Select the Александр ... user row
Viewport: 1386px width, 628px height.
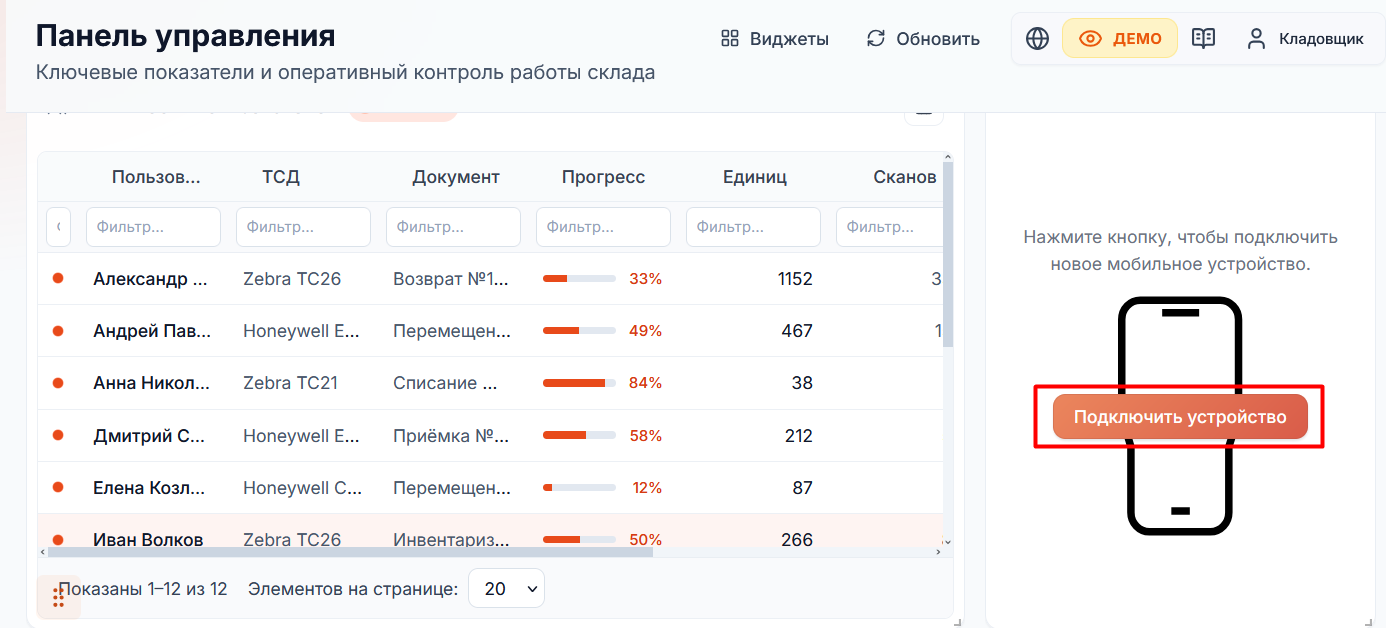tap(490, 279)
